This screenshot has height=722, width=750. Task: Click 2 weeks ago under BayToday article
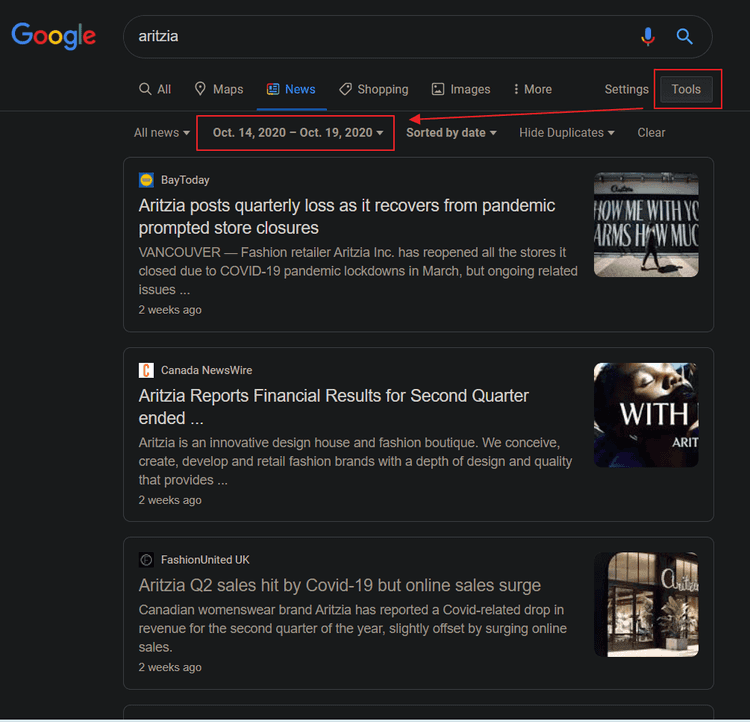click(170, 310)
